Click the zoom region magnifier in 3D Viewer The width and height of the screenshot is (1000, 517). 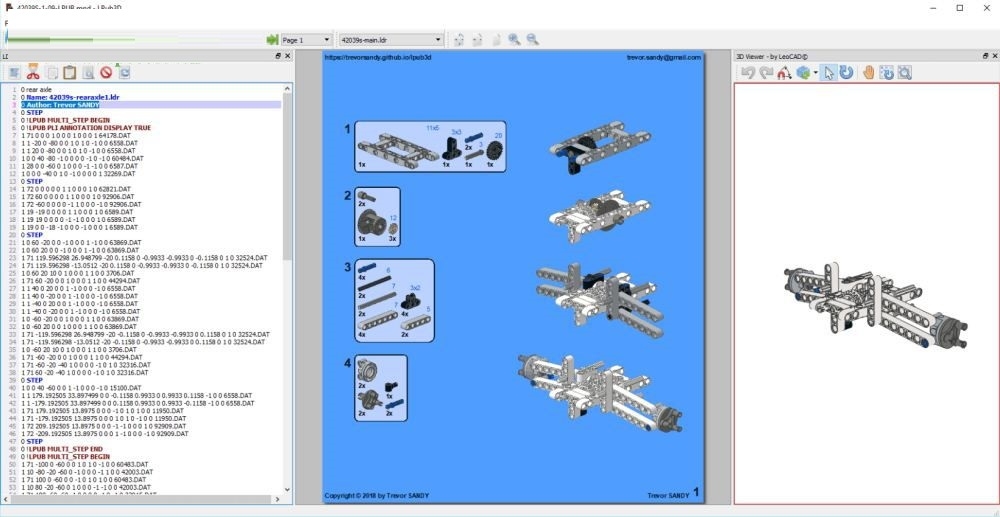904,72
